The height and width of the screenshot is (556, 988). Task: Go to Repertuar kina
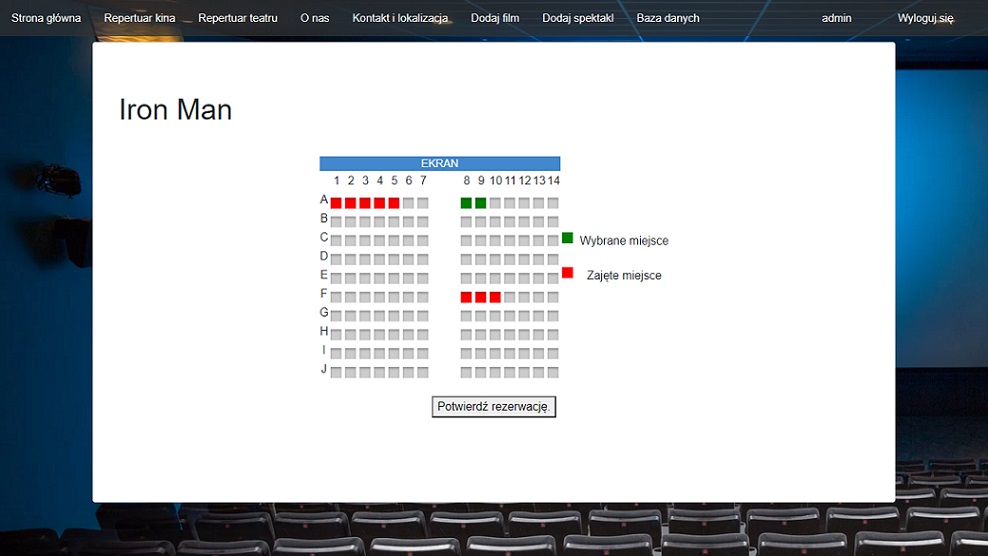(x=139, y=18)
